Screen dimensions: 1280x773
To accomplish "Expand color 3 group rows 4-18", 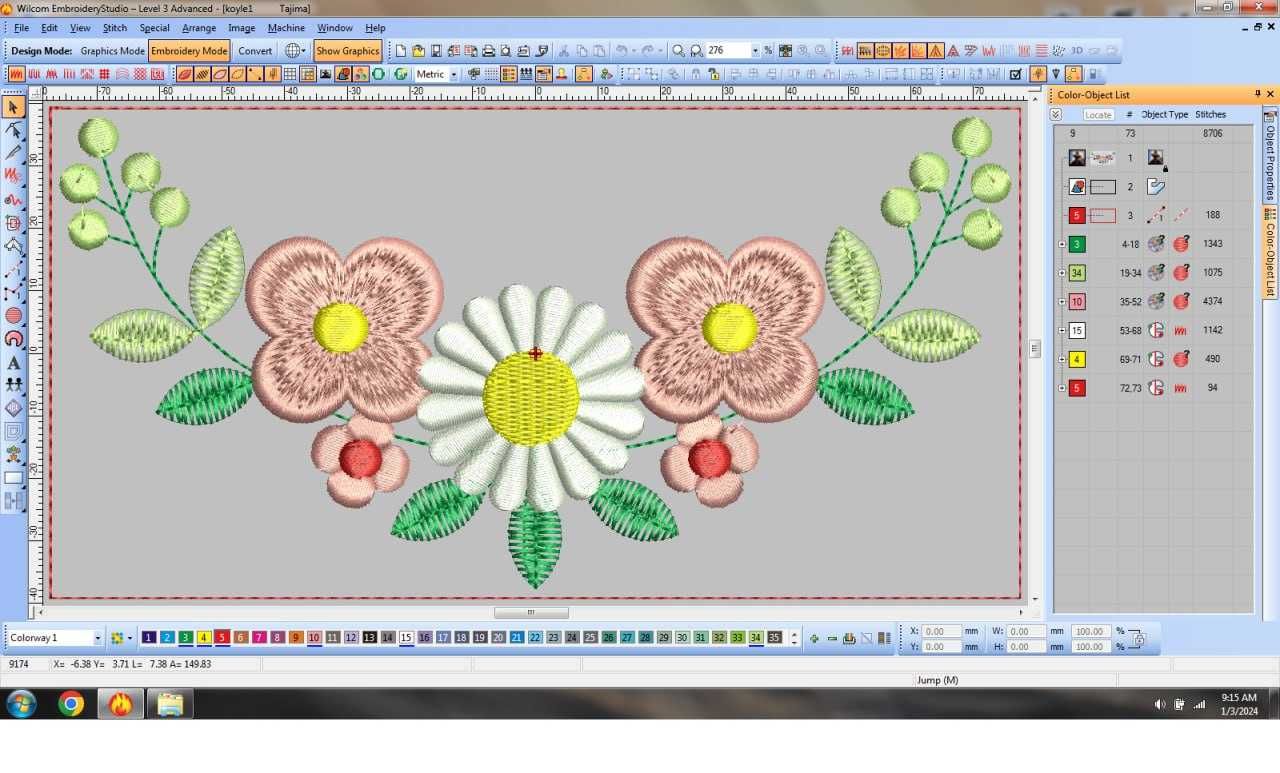I will pyautogui.click(x=1062, y=244).
